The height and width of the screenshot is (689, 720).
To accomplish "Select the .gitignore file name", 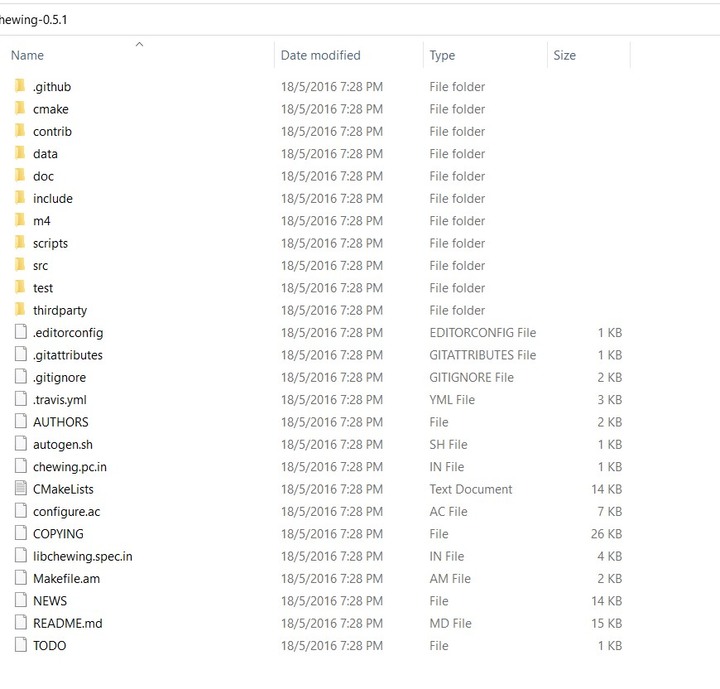I will point(59,378).
